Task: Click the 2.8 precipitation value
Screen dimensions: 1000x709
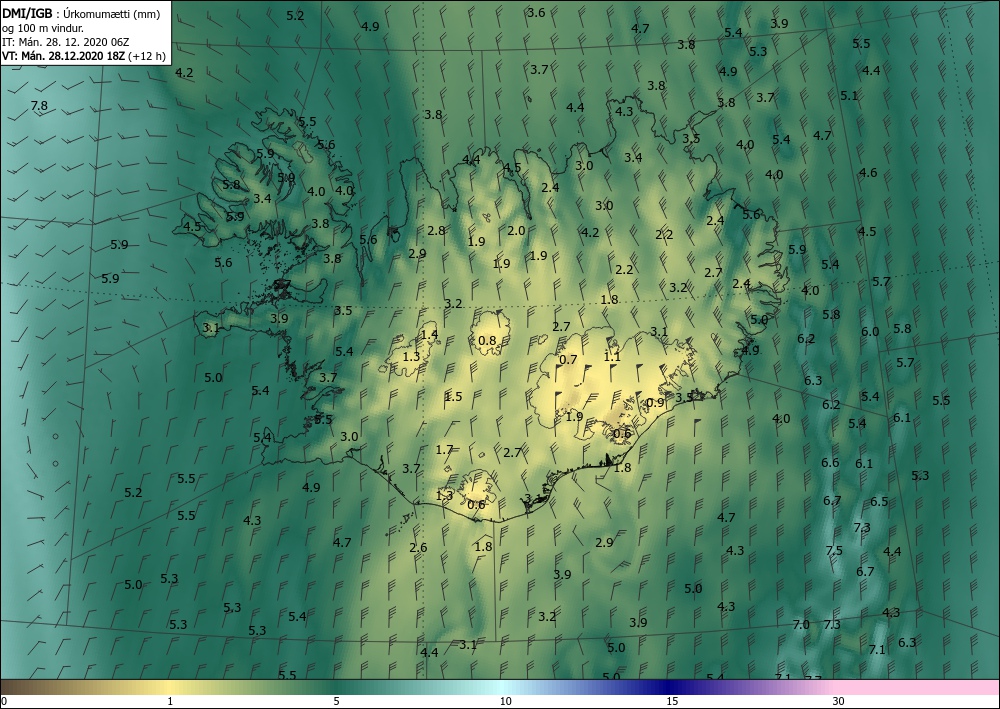Action: click(436, 231)
